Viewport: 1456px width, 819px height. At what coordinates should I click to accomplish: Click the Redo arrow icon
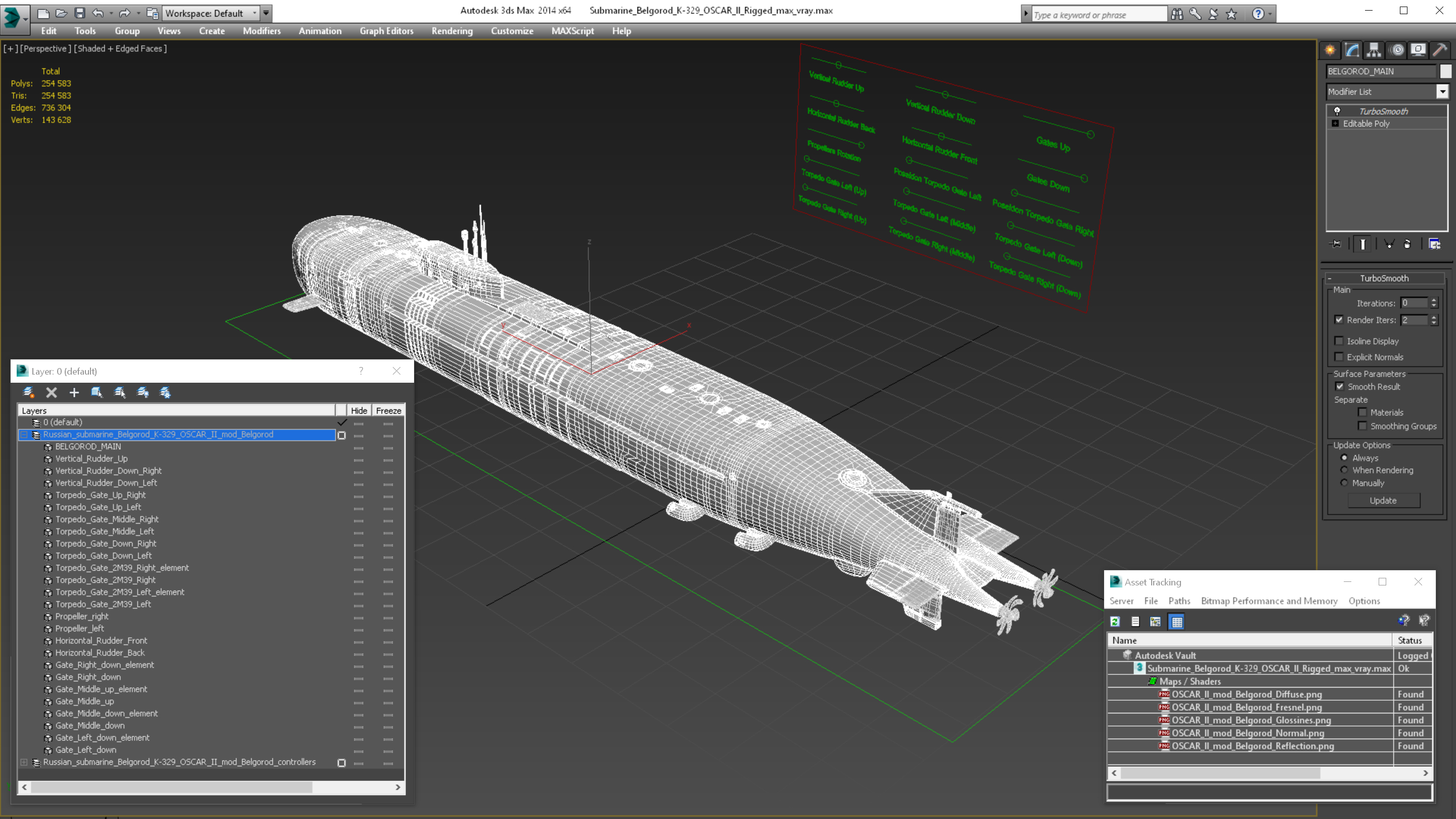coord(125,13)
